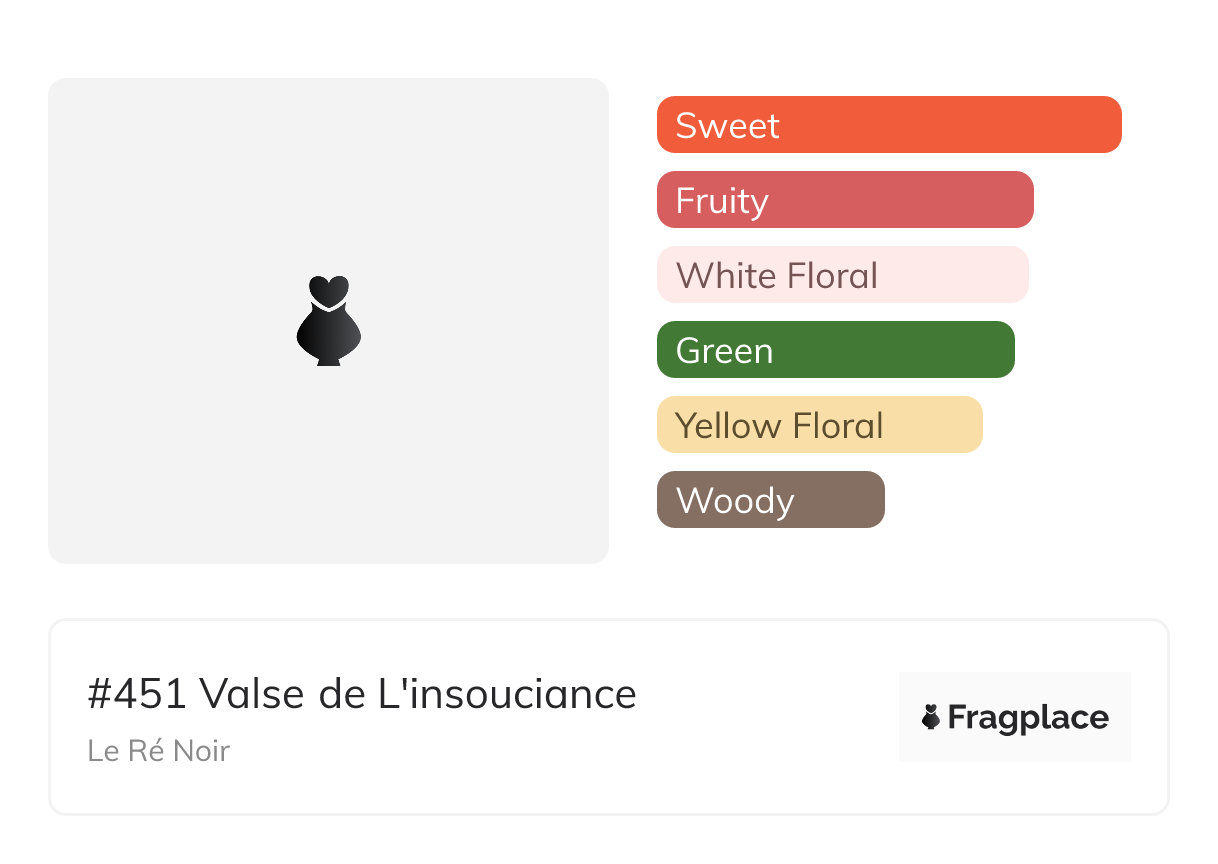Click the perfume bottle placeholder icon
Image resolution: width=1218 pixels, height=864 pixels.
coord(328,320)
